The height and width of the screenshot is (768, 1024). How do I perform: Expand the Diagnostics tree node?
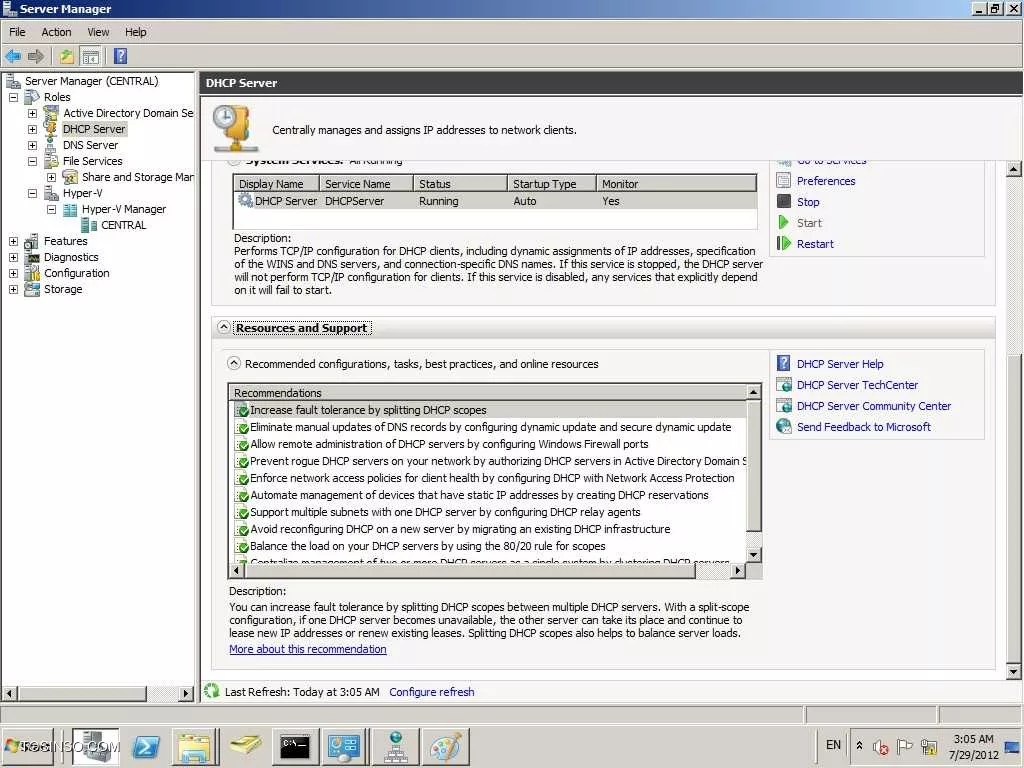pyautogui.click(x=13, y=257)
